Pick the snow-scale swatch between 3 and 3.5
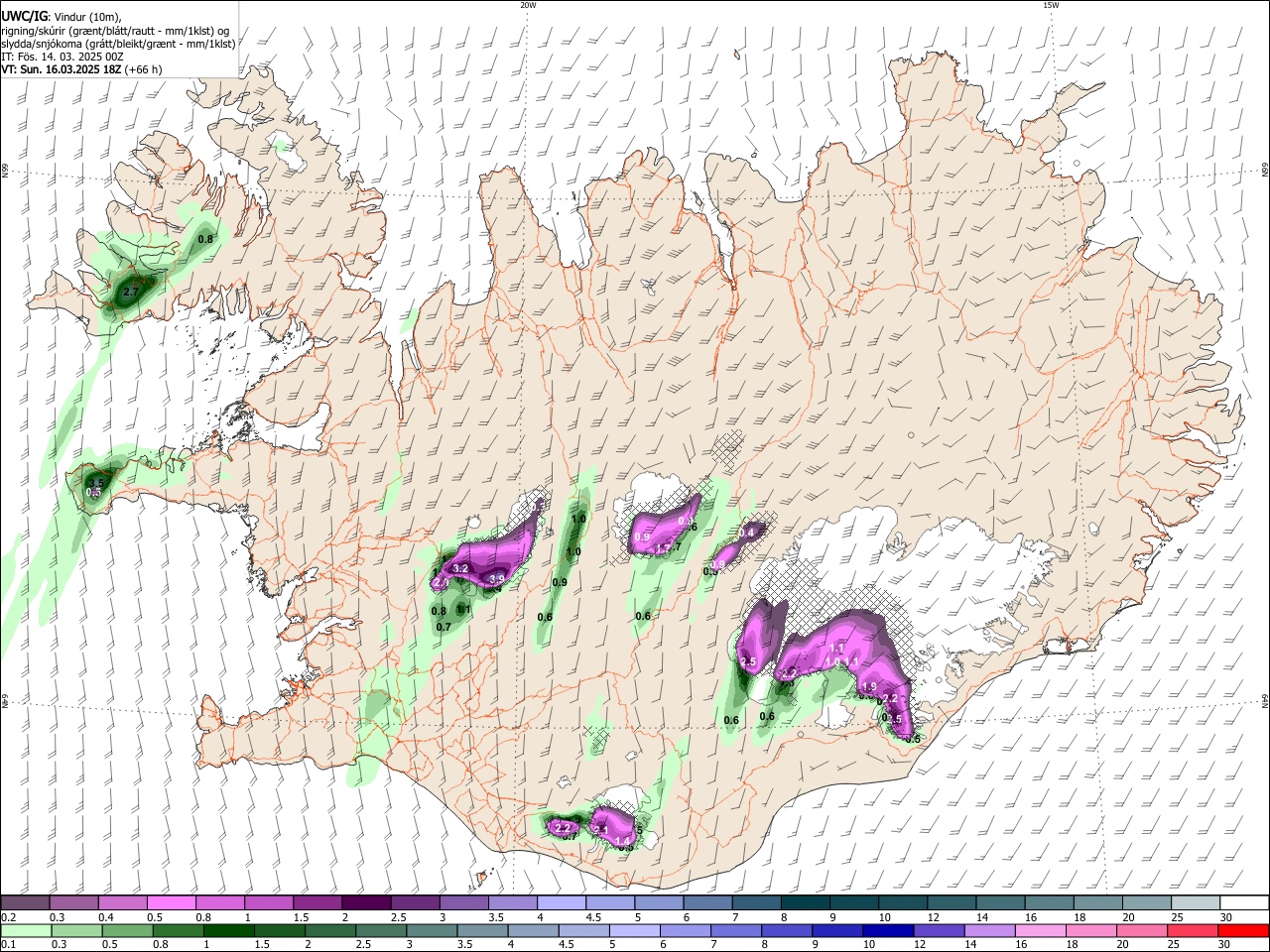1270x952 pixels. 463,902
